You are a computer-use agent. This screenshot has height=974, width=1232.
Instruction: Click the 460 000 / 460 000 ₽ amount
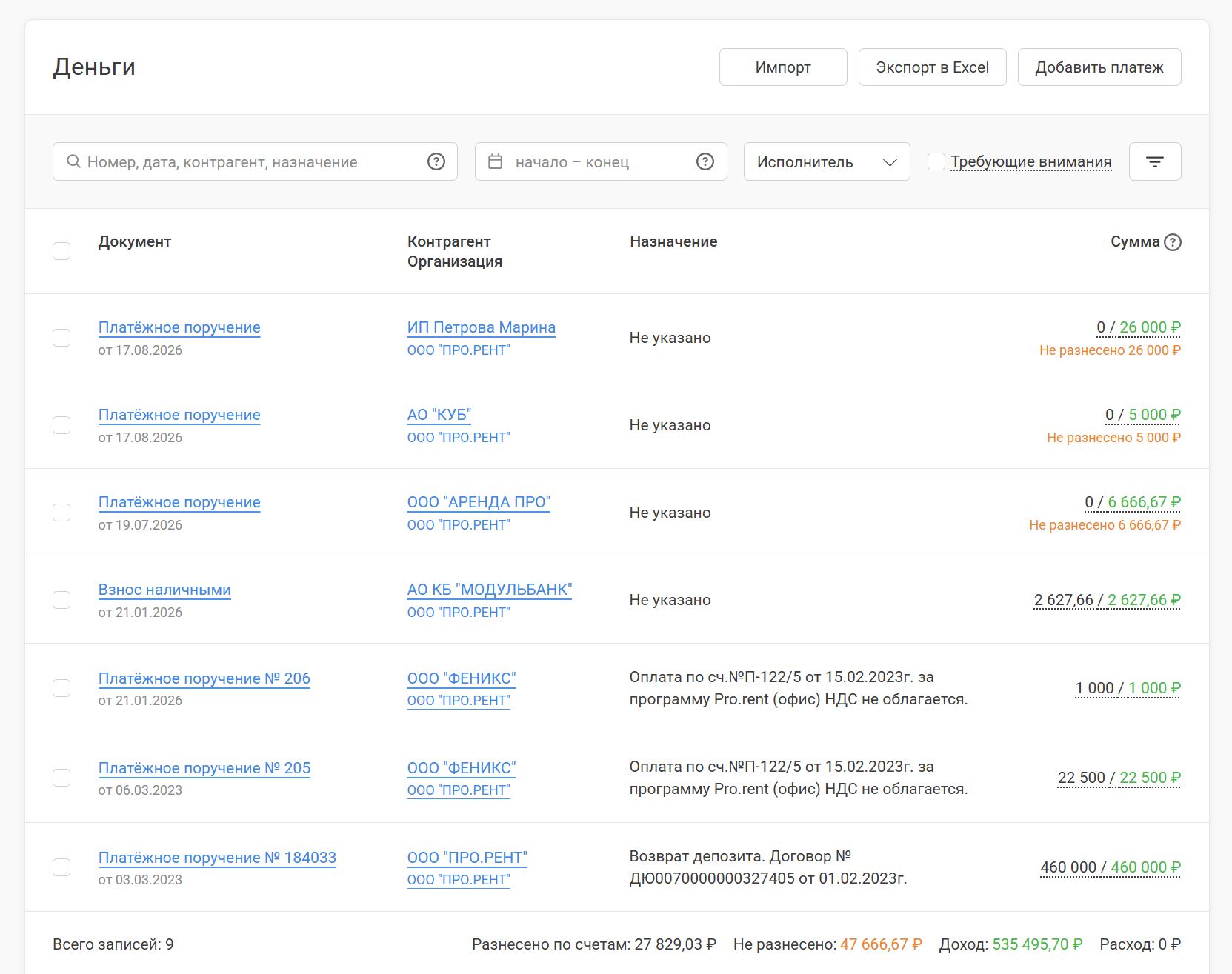point(1111,867)
